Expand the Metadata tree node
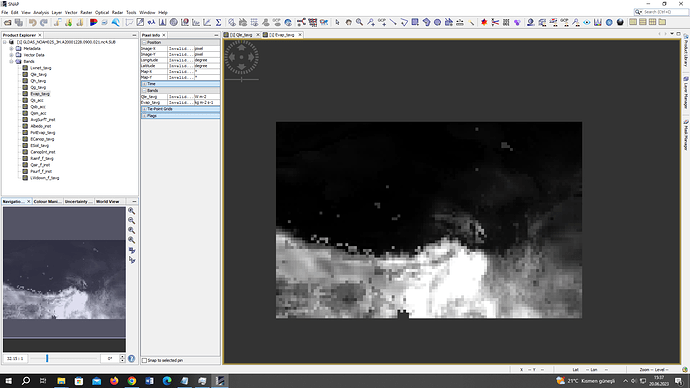Image resolution: width=690 pixels, height=388 pixels. [x=11, y=48]
